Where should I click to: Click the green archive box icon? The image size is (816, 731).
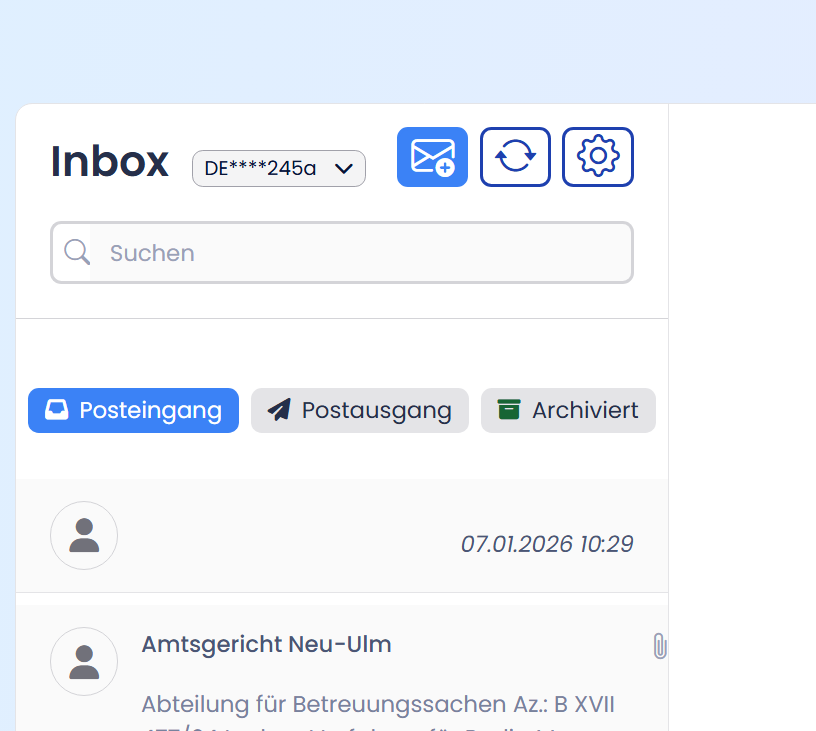pyautogui.click(x=509, y=410)
